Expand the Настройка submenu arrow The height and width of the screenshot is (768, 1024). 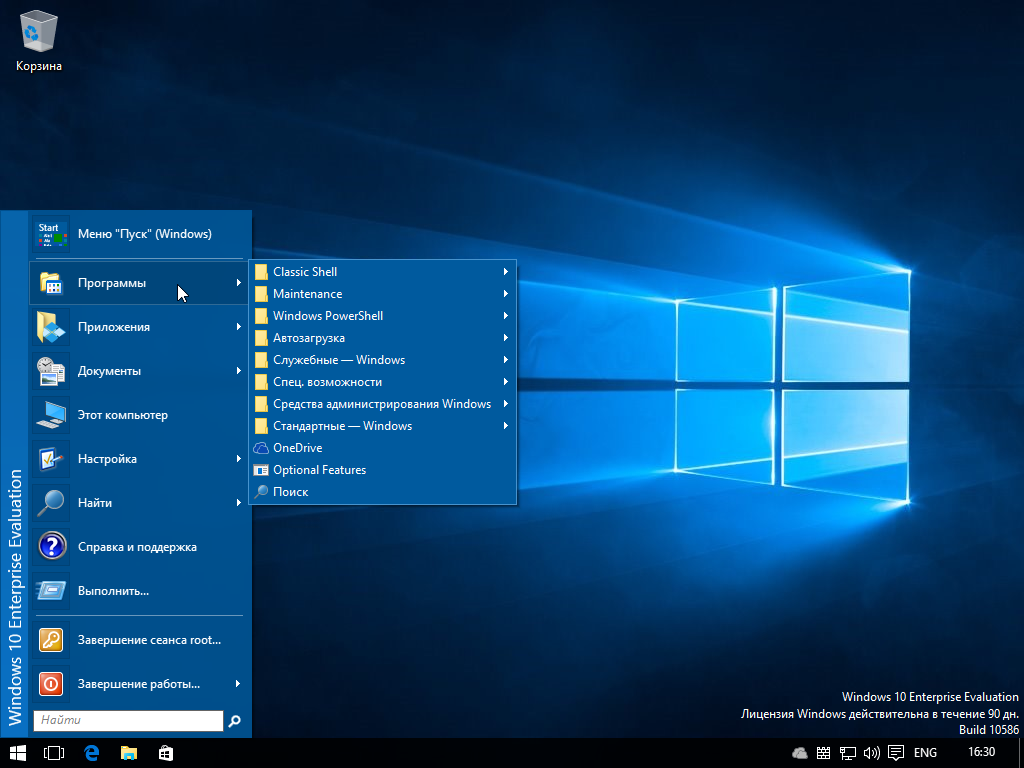pyautogui.click(x=238, y=458)
